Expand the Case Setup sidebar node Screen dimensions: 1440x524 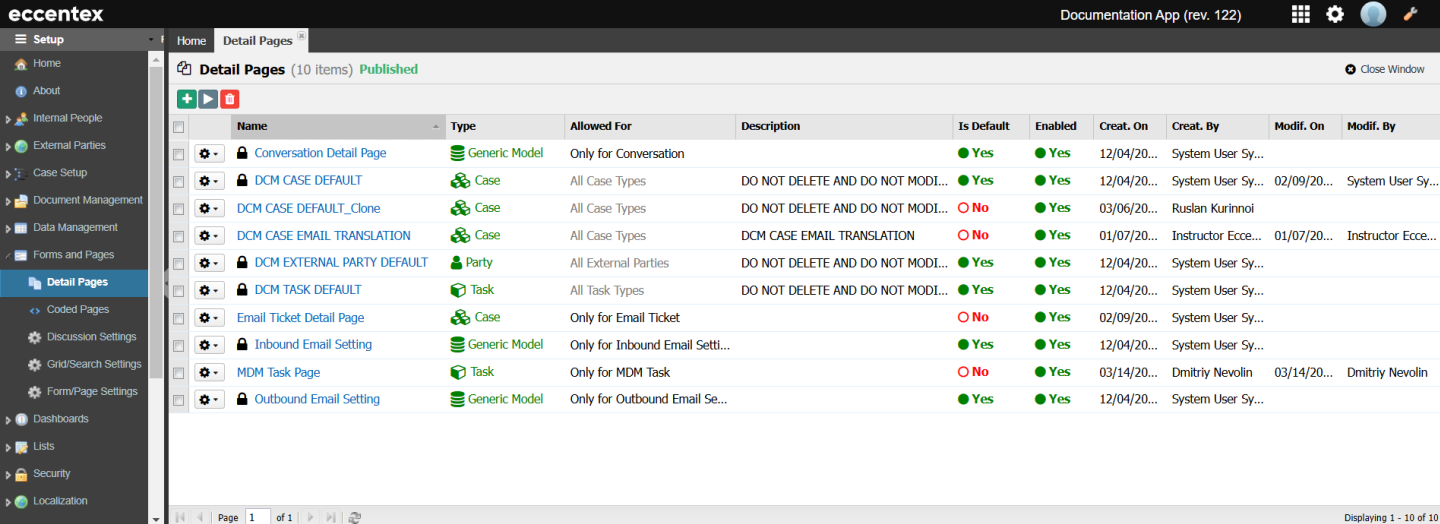pos(8,174)
